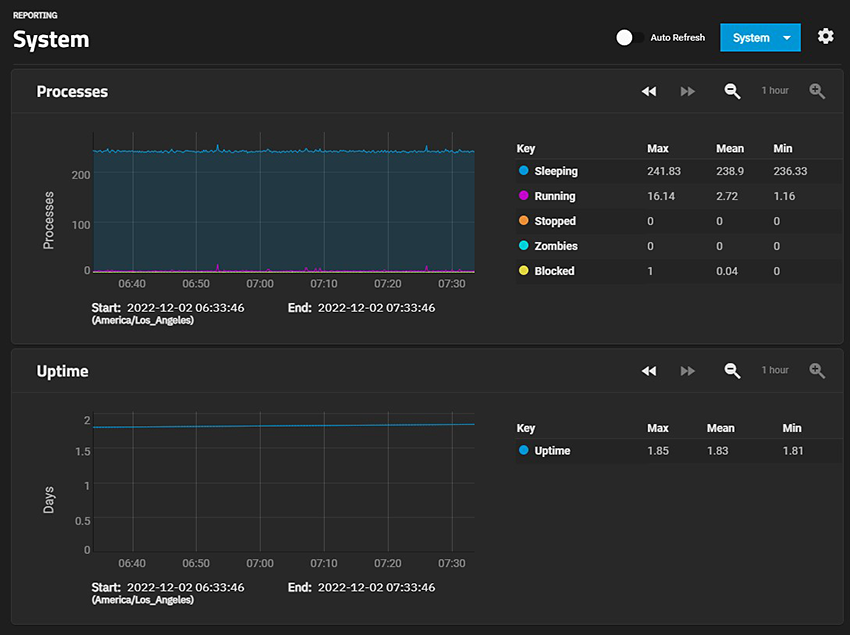Click the Zombies cyan legend dot
Image resolution: width=850 pixels, height=635 pixels.
coord(524,246)
